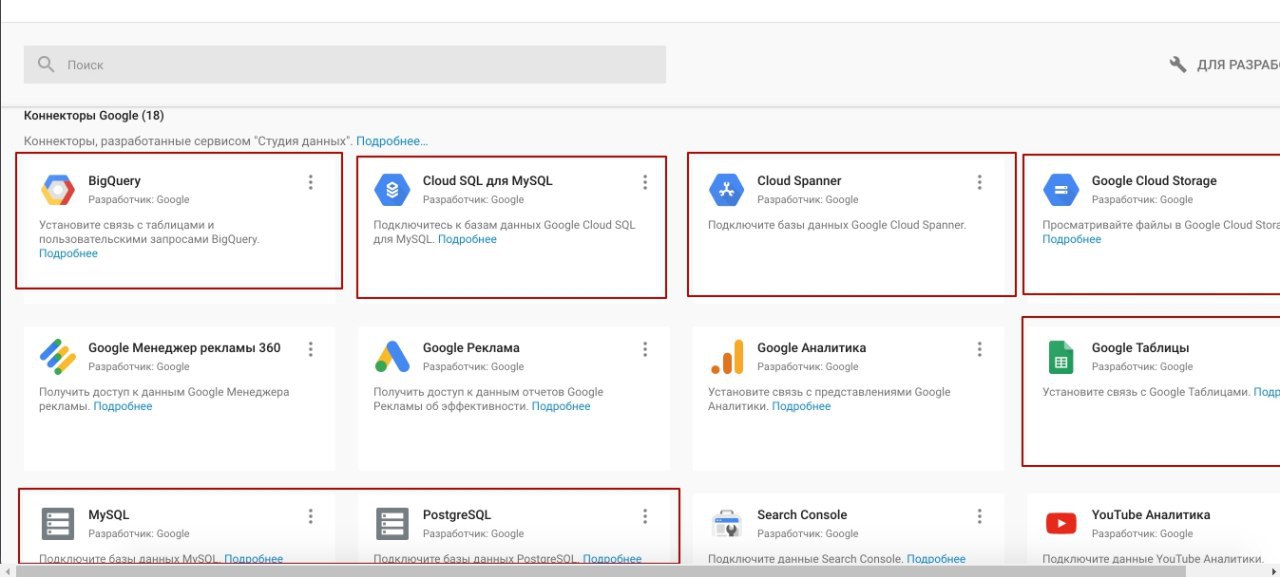Open Подробнее link in Search Console card
This screenshot has width=1280, height=577.
[936, 559]
